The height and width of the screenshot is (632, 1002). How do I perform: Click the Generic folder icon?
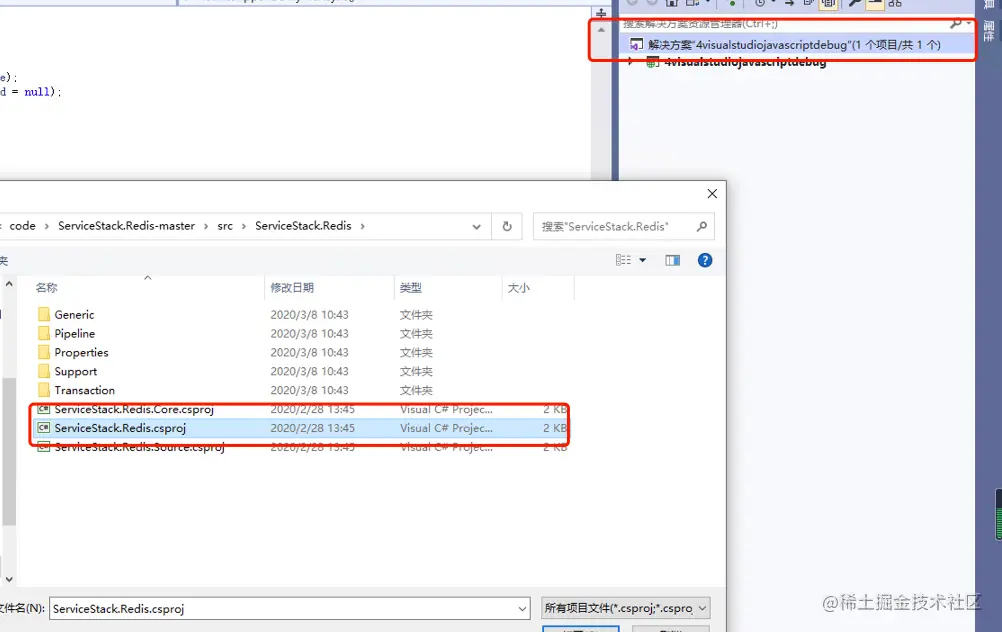(43, 314)
